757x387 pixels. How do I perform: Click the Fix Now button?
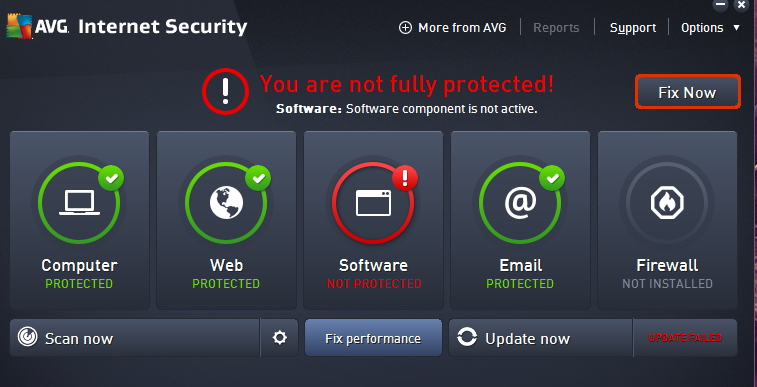tap(687, 92)
